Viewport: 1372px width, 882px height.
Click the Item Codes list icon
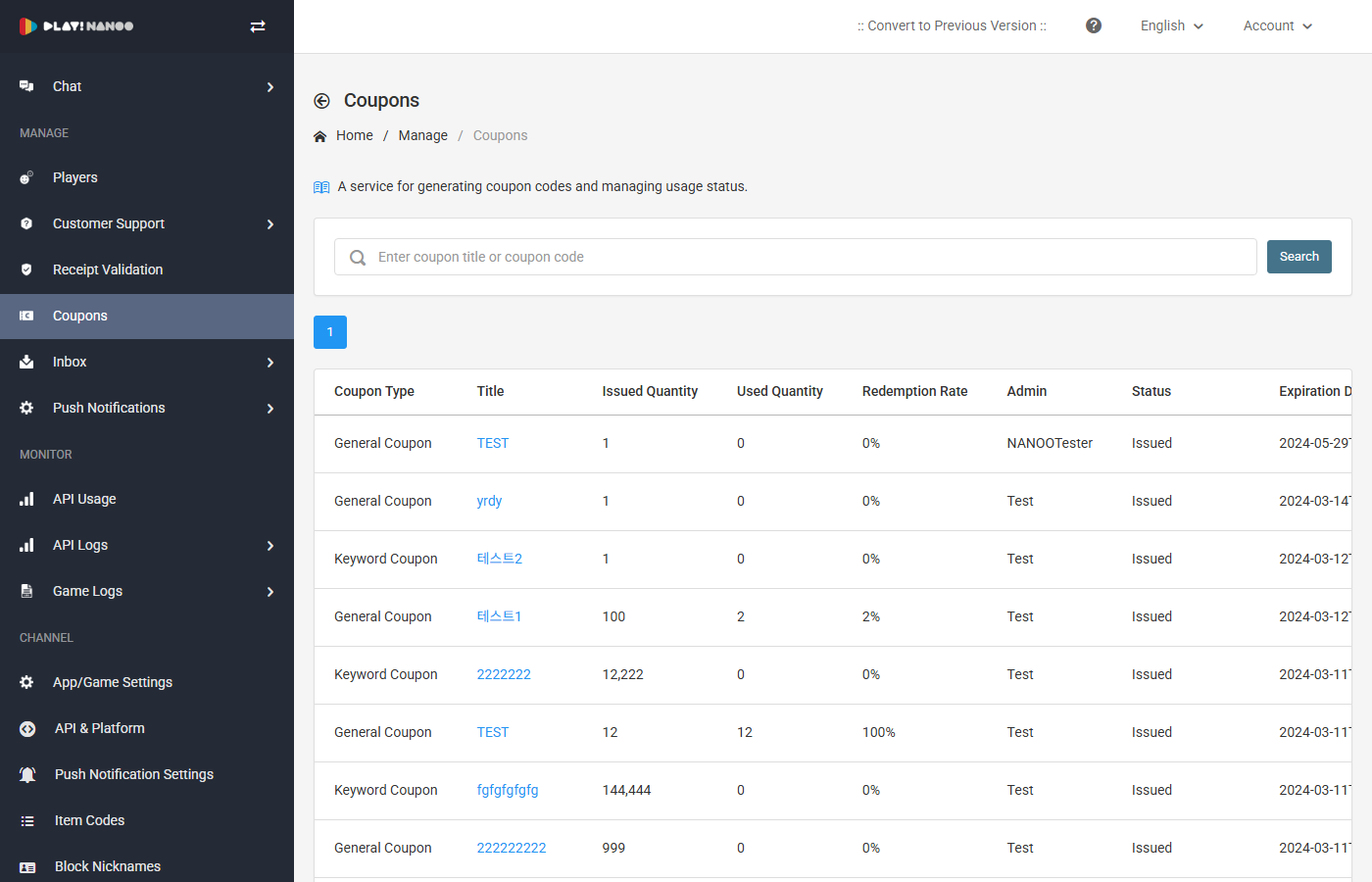click(27, 820)
